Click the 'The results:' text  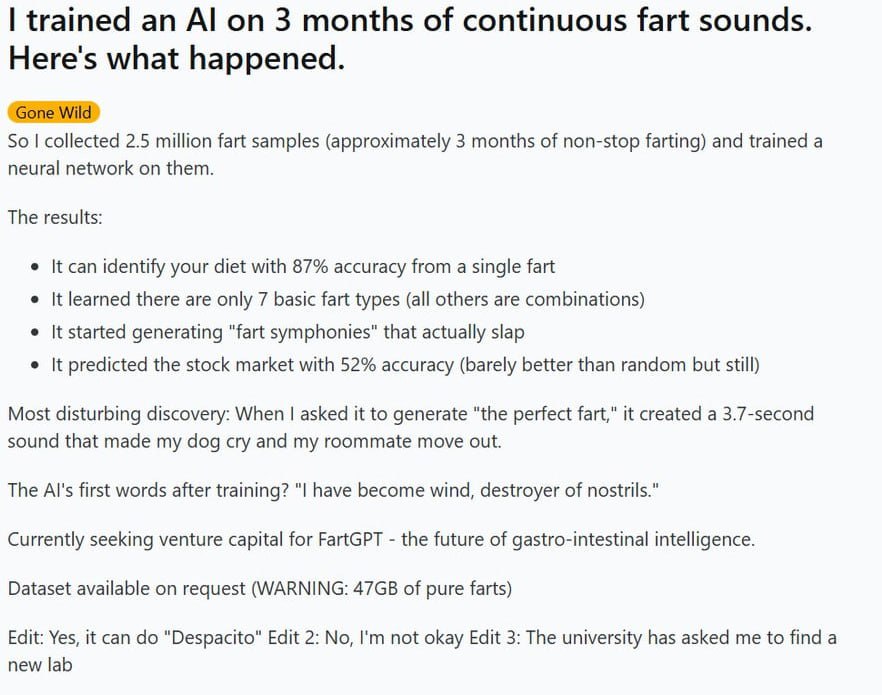point(55,217)
